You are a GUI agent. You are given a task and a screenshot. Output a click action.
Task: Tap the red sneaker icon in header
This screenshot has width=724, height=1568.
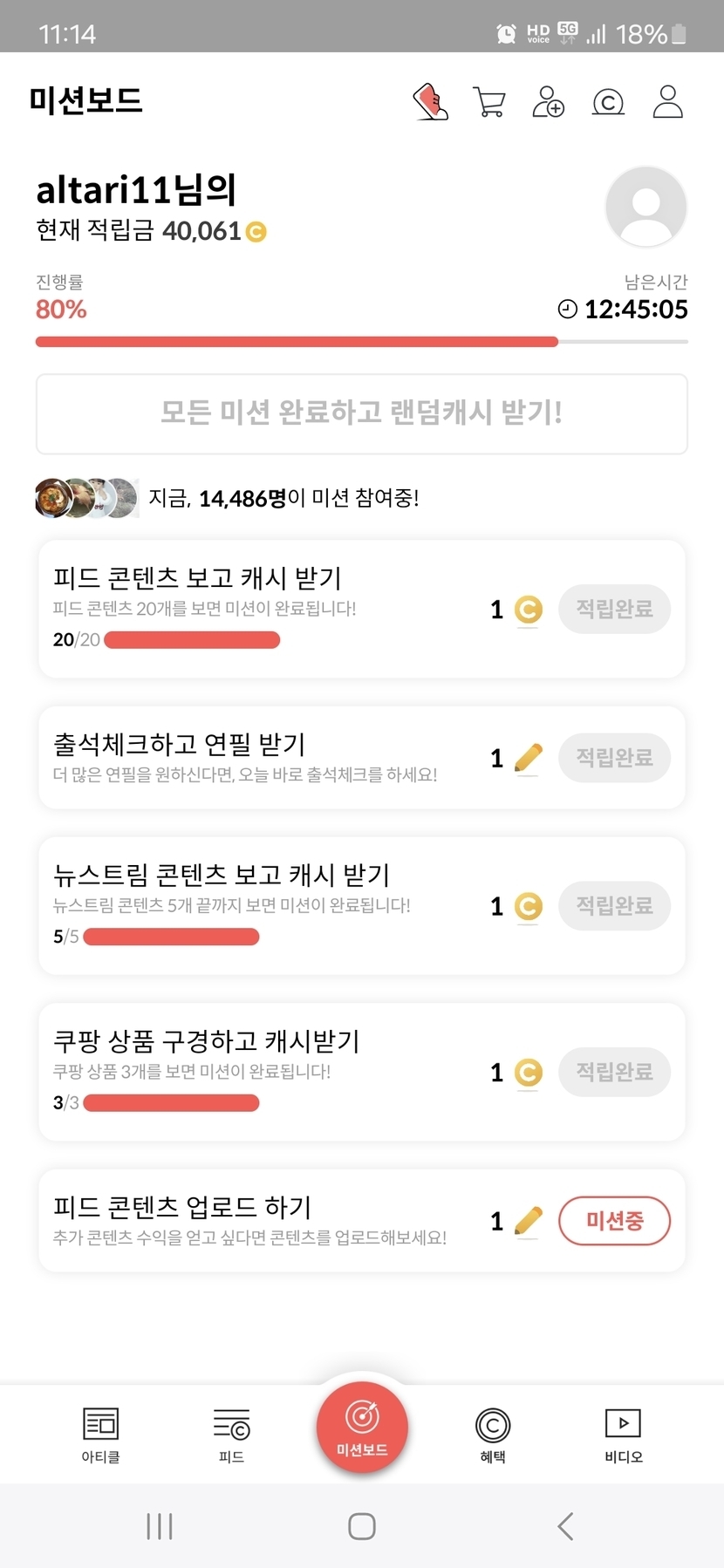pos(430,101)
